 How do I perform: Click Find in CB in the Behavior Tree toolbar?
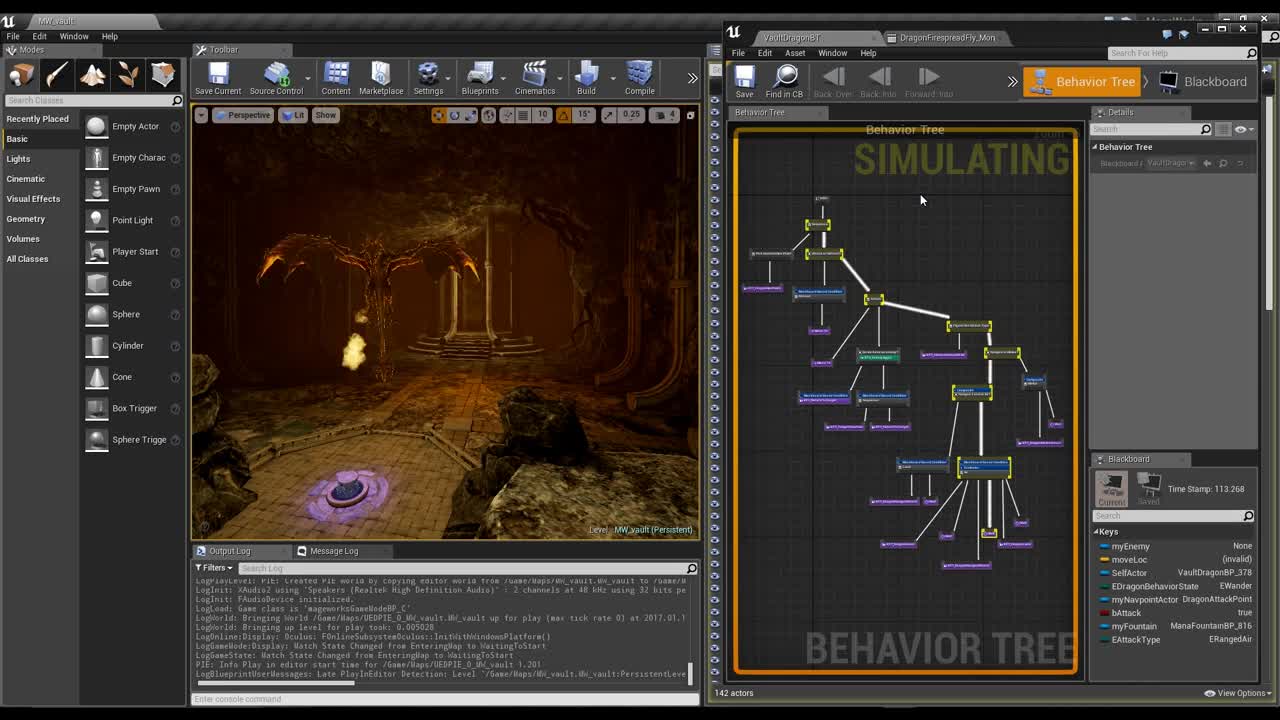[x=785, y=80]
